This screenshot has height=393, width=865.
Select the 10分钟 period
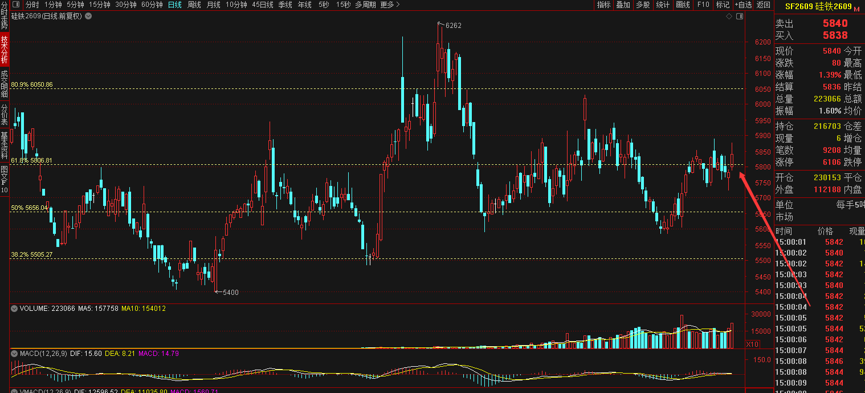click(x=236, y=4)
